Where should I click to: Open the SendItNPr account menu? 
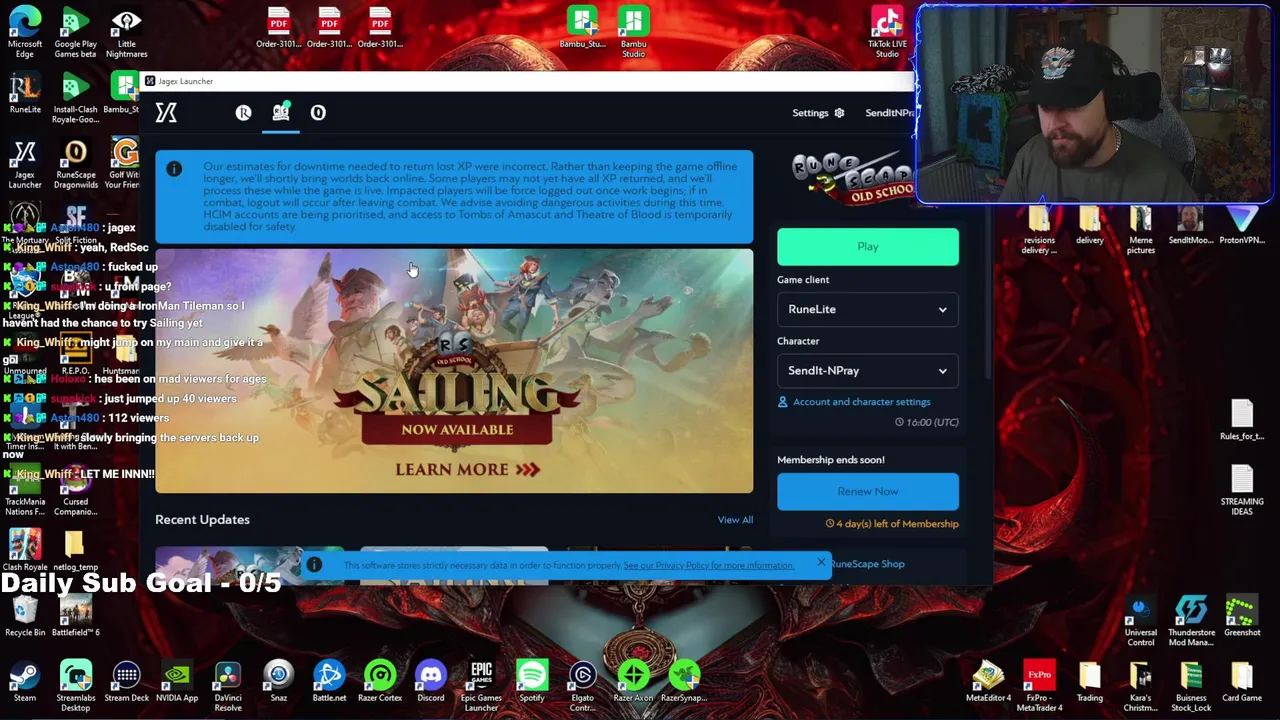(889, 113)
